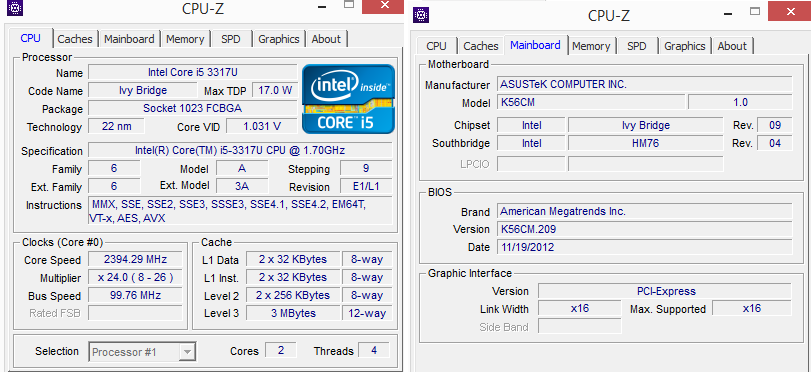
Task: Click the Core Speed value '2394.29 MHz'
Action: tap(136, 259)
